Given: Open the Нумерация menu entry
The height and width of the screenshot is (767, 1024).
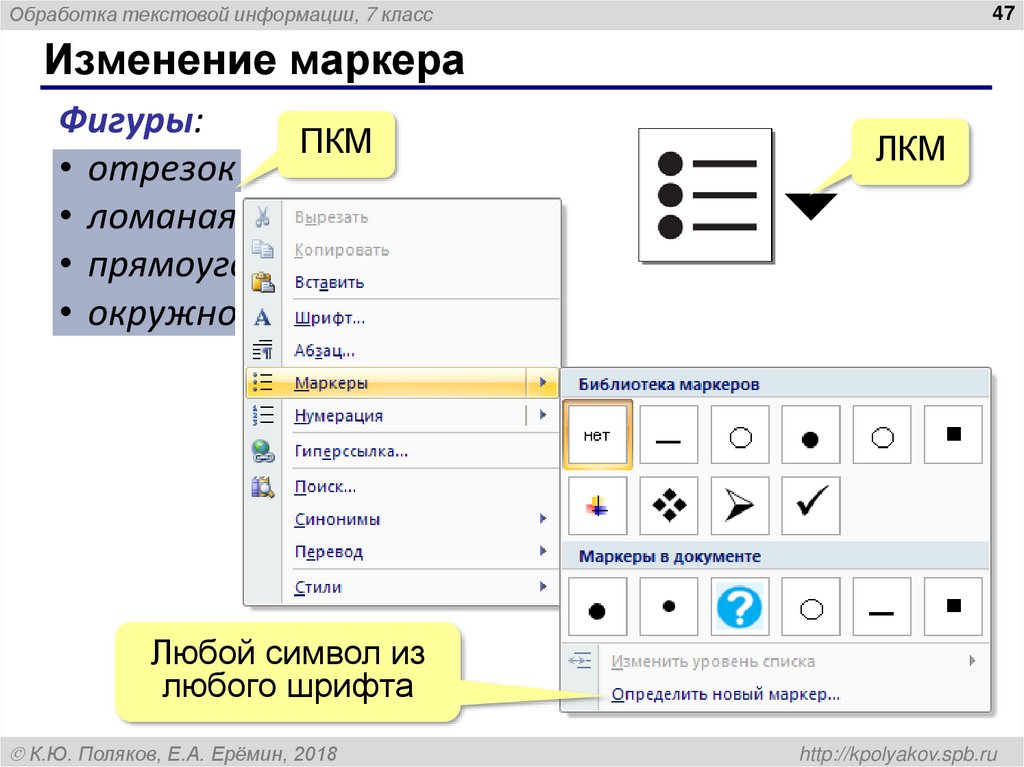Looking at the screenshot, I should click(402, 416).
